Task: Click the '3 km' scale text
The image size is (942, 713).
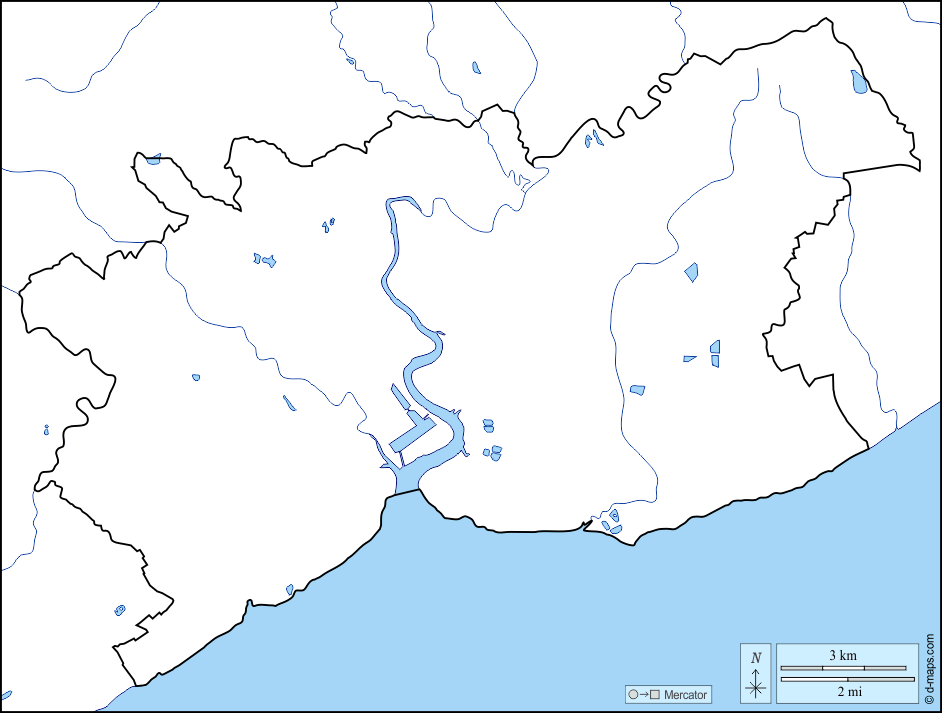Action: [x=843, y=655]
